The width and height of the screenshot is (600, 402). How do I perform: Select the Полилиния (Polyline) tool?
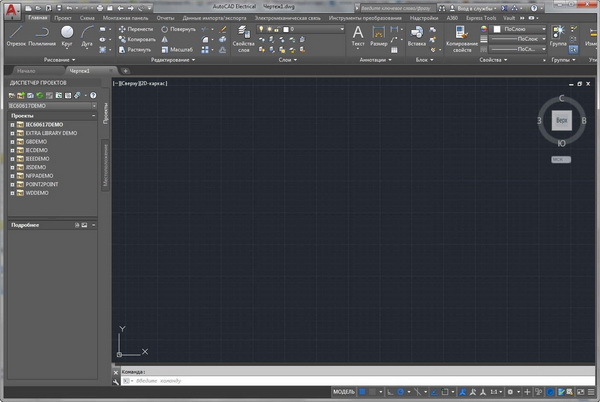click(x=41, y=34)
